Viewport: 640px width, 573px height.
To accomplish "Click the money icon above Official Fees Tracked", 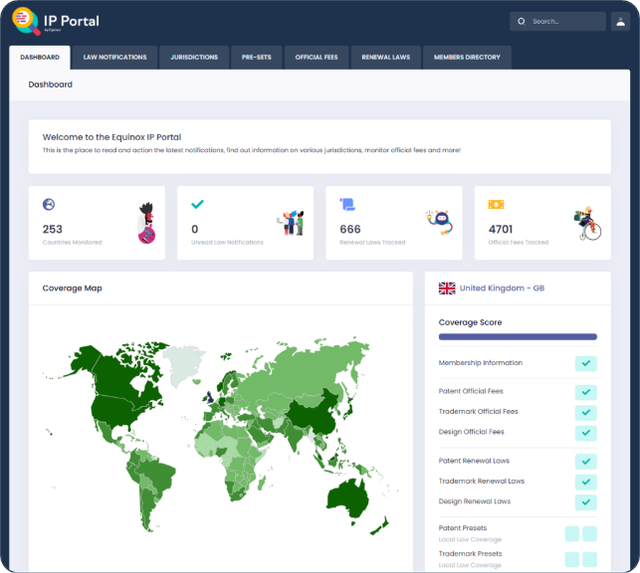I will [x=496, y=204].
